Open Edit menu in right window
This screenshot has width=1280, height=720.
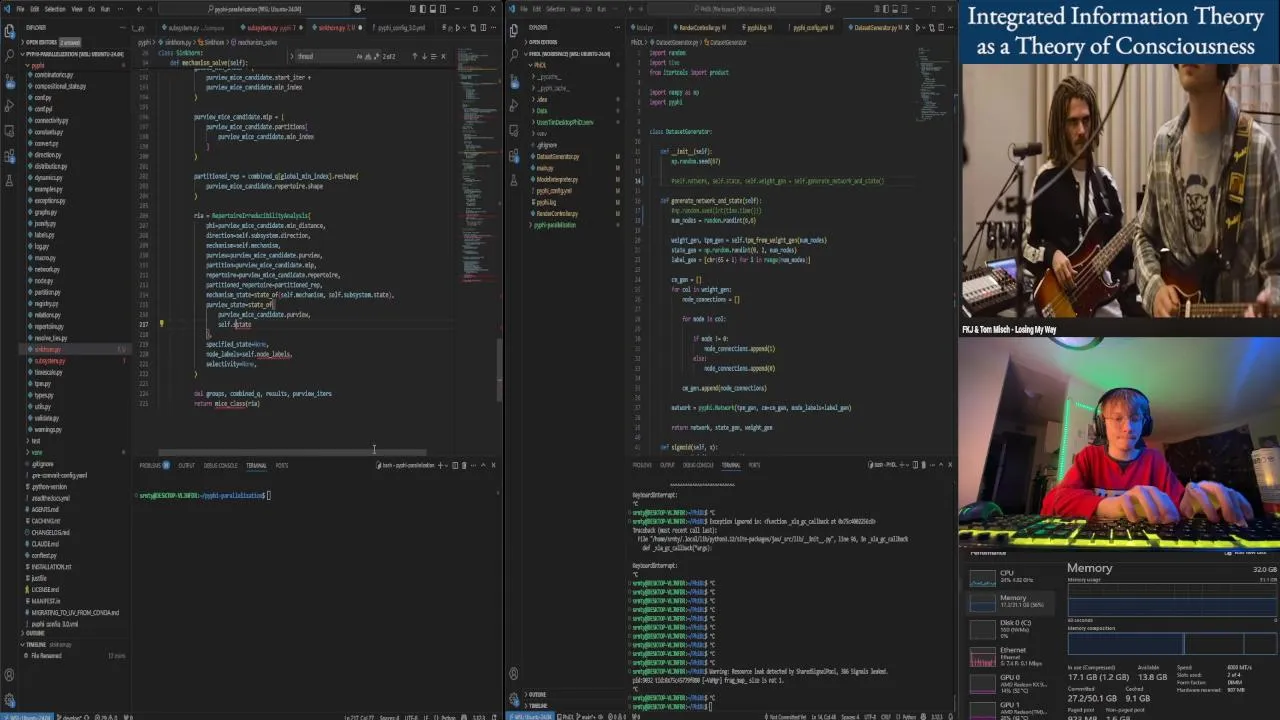click(536, 9)
